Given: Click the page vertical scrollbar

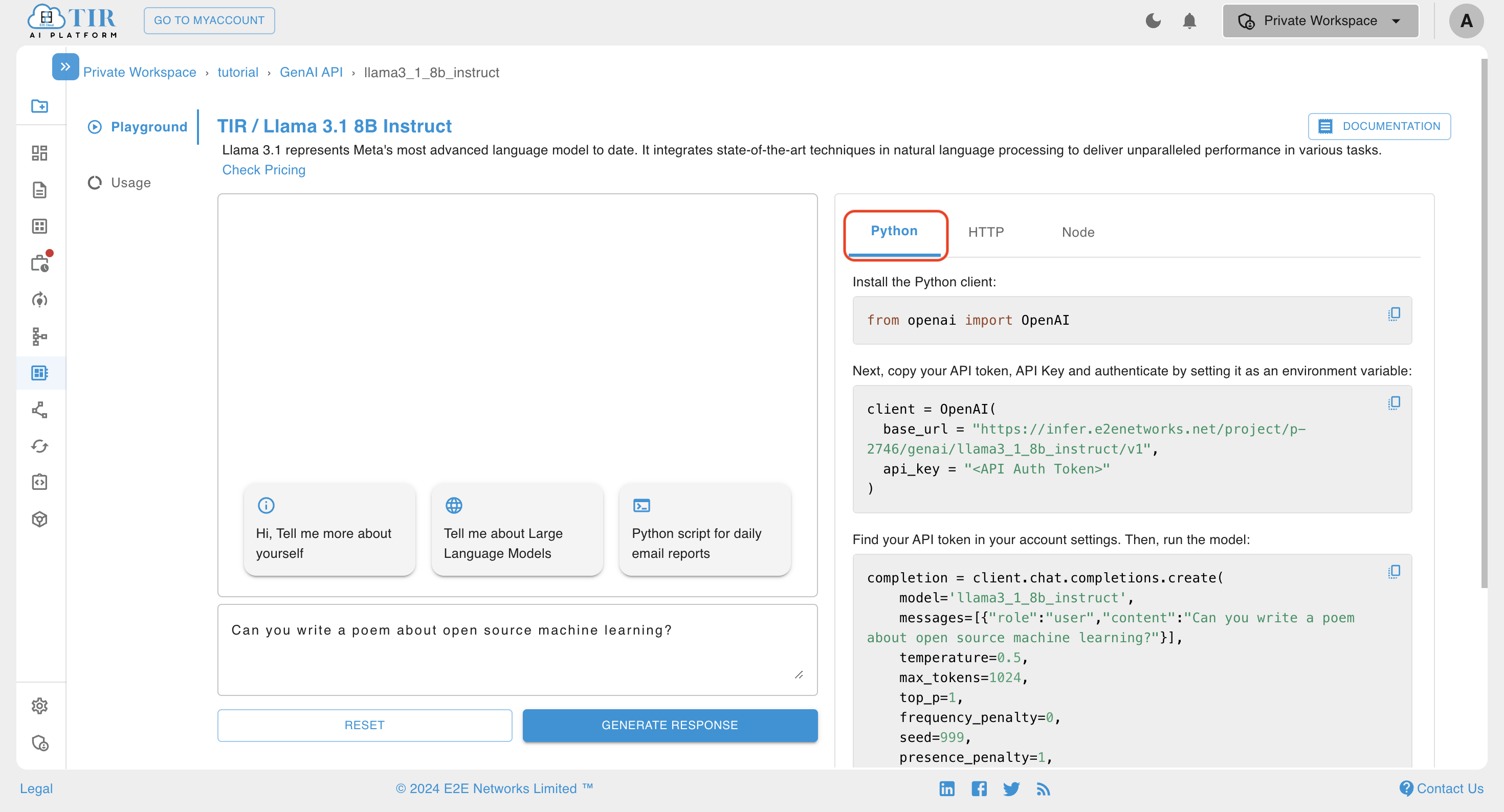Looking at the screenshot, I should tap(1484, 323).
